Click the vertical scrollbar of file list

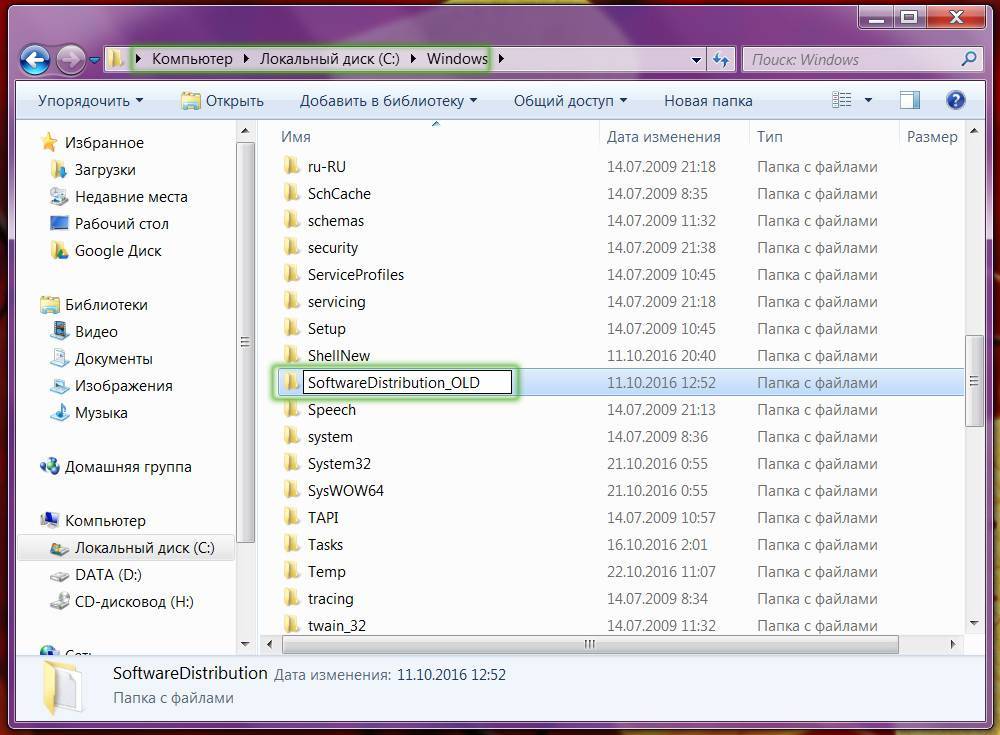(973, 381)
